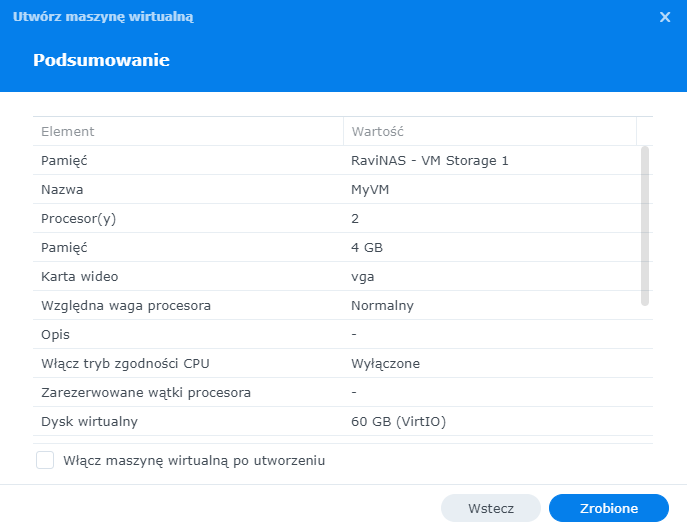
Task: Click the Włącz maszynę wirtualną po utworzeniu label
Action: (194, 461)
